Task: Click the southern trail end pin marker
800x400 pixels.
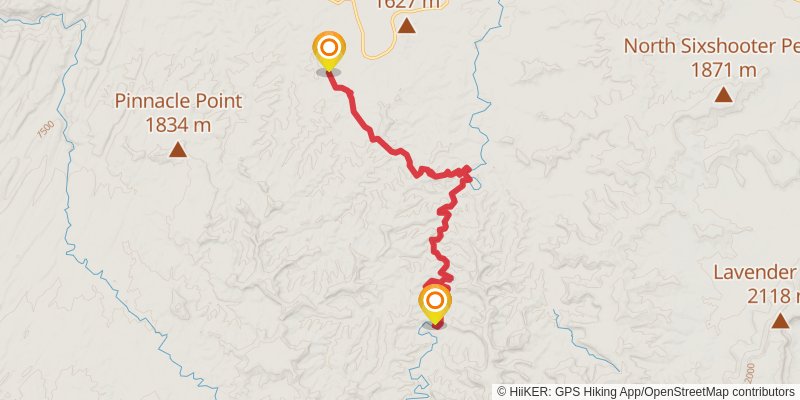Action: click(435, 304)
